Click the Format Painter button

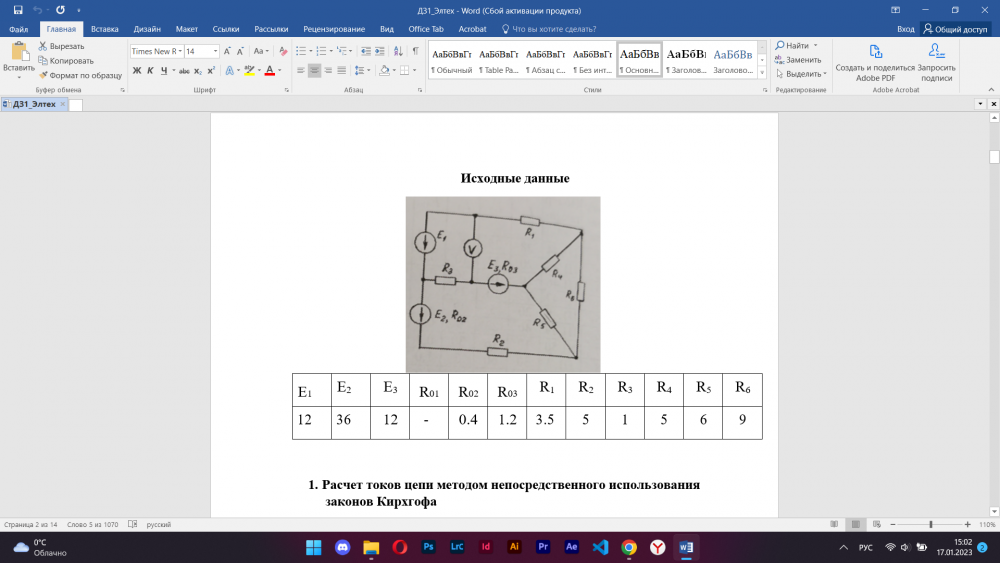click(x=79, y=75)
